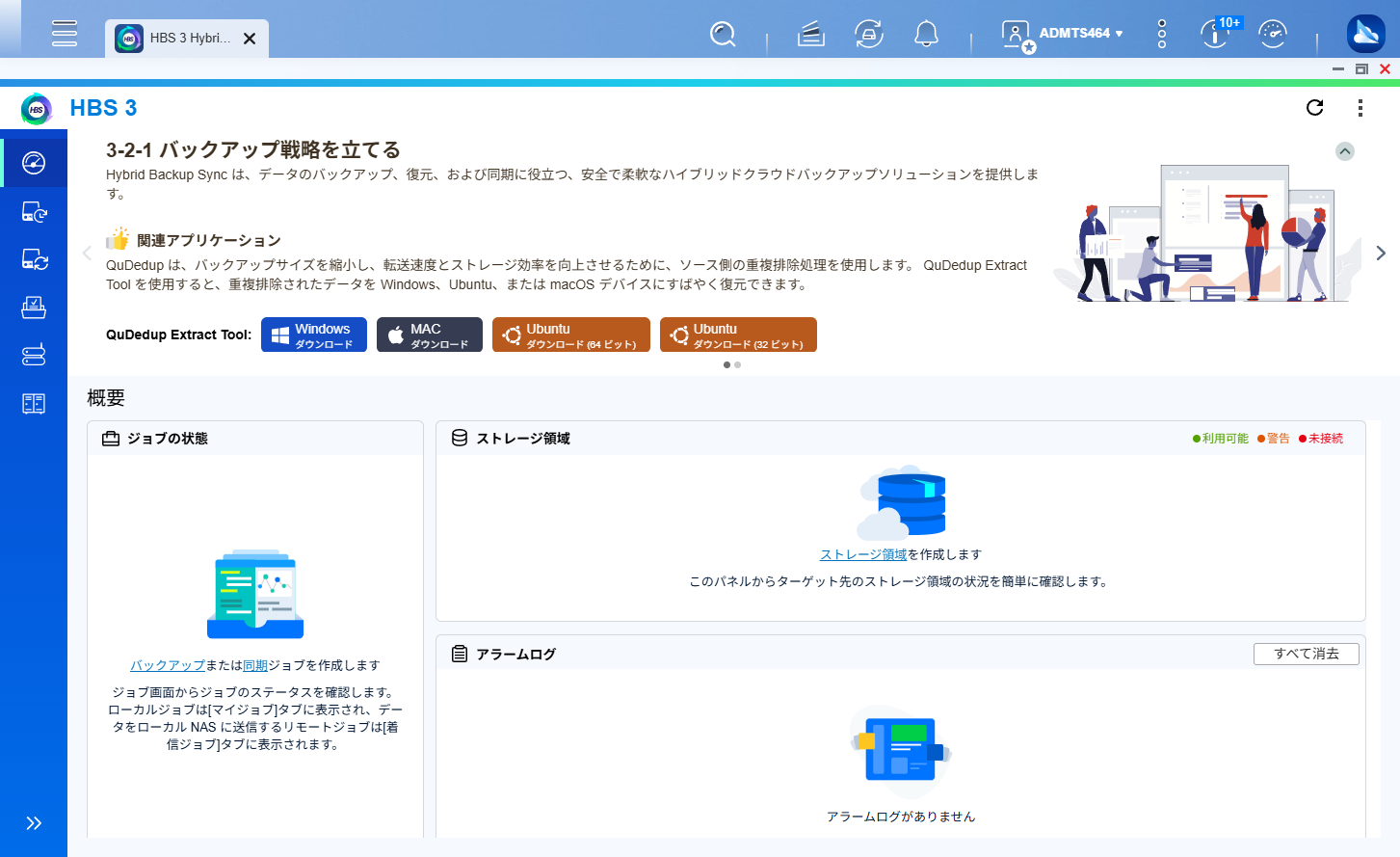Open the QTS main menu hamburger icon
Image resolution: width=1400 pixels, height=857 pixels.
[65, 33]
